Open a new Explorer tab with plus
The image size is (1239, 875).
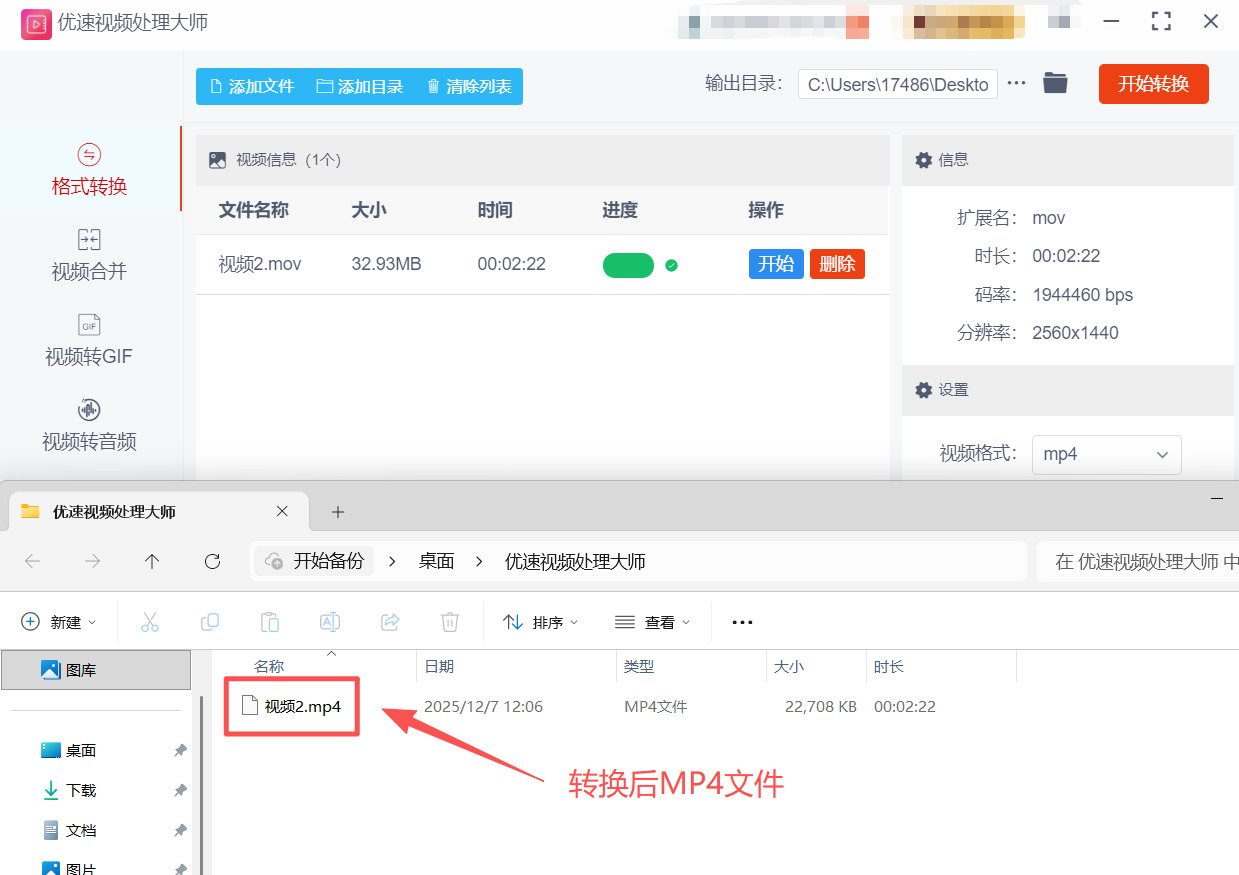point(338,512)
